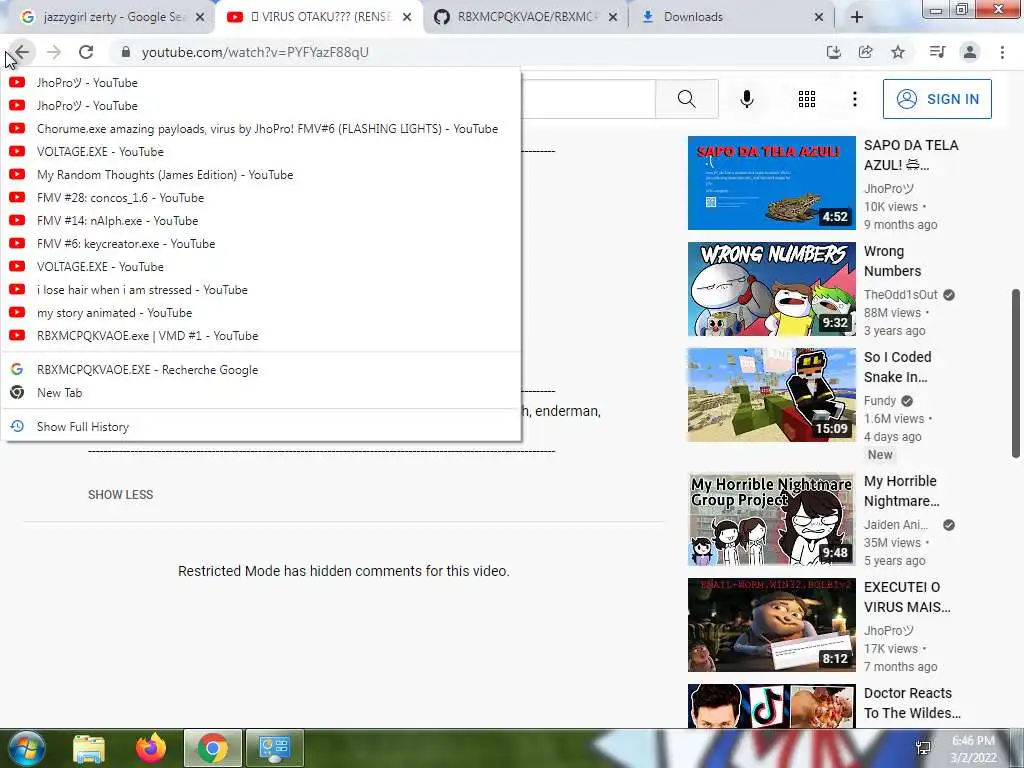1024x768 pixels.
Task: Open the media control icon in toolbar
Action: click(x=937, y=52)
